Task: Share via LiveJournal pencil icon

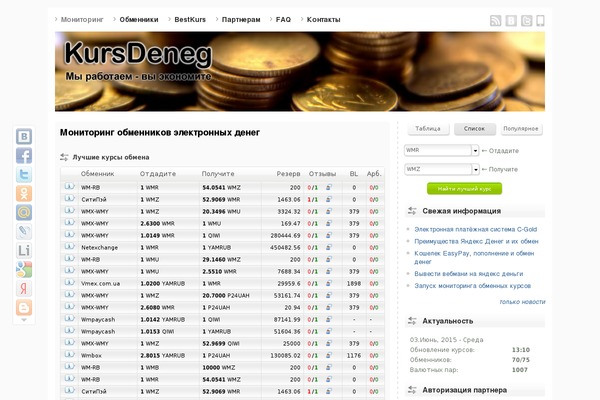Action: coord(24,232)
